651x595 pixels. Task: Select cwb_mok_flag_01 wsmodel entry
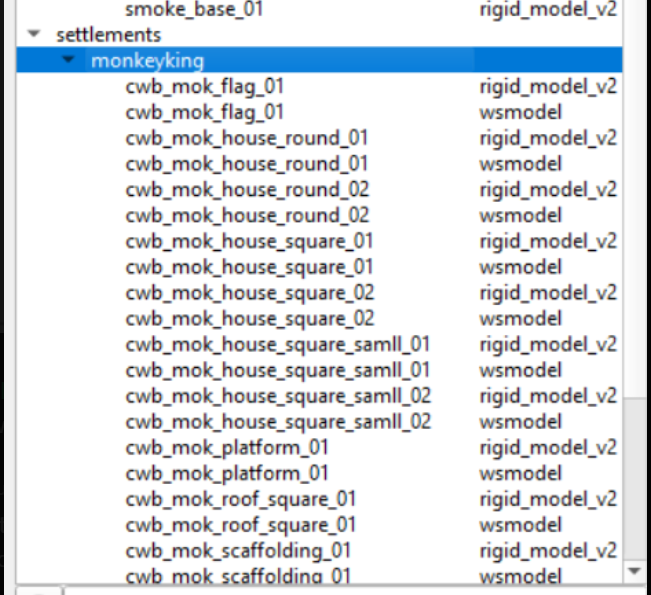click(319, 112)
